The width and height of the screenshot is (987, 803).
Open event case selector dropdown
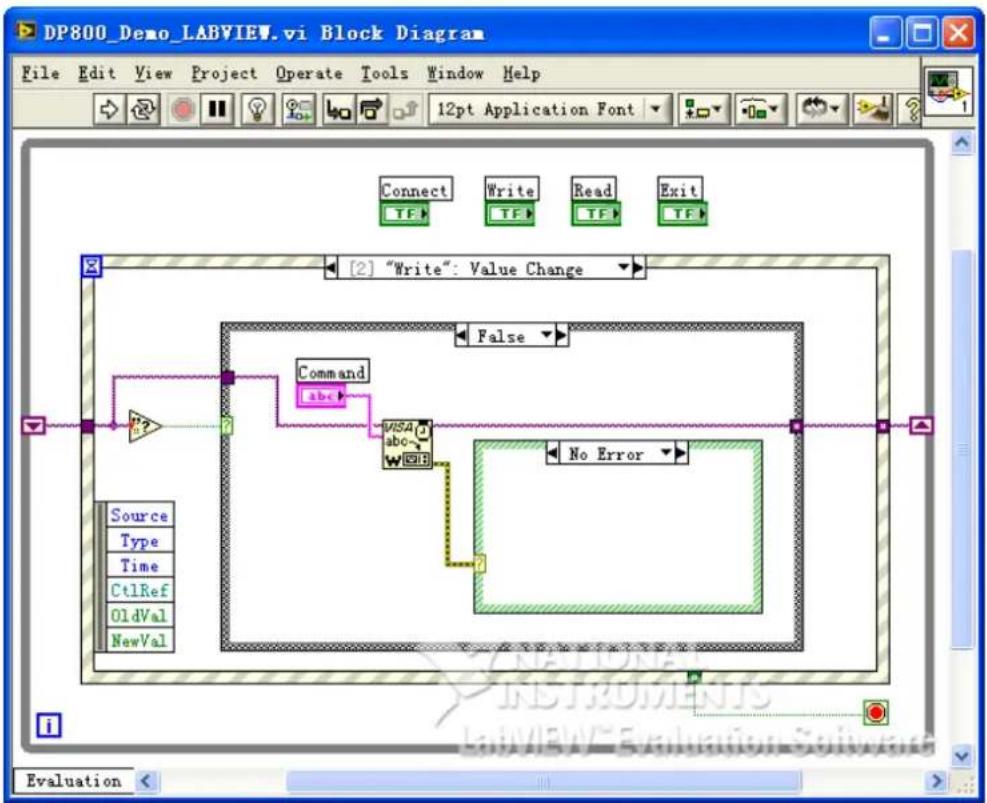pyautogui.click(x=623, y=268)
